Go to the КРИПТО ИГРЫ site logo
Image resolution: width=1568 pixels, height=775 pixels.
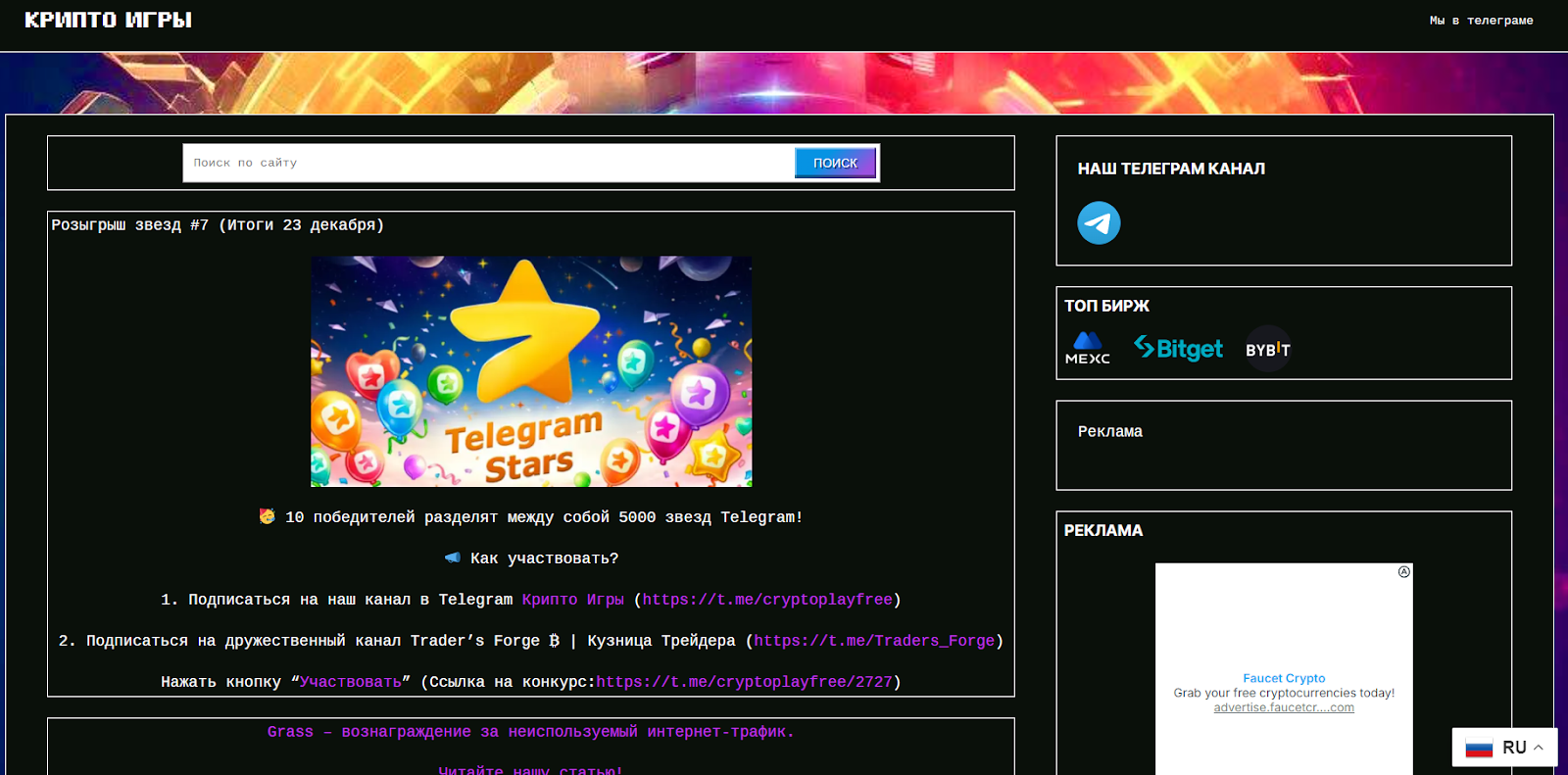(108, 20)
